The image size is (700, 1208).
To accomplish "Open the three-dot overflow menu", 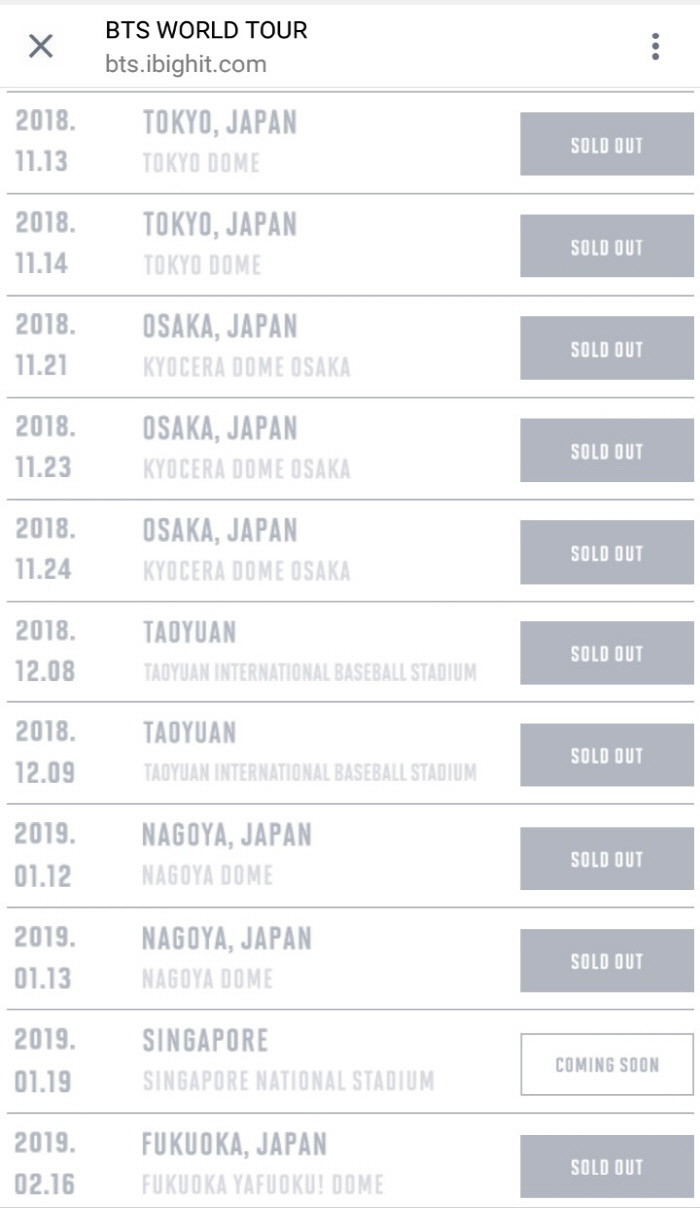I will 655,46.
